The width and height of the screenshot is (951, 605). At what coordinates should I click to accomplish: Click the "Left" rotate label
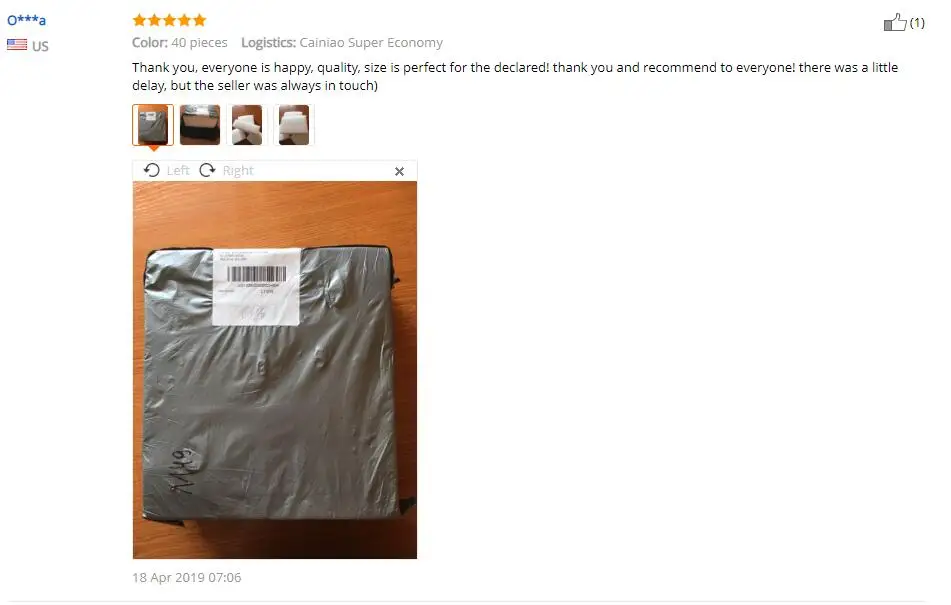point(178,171)
